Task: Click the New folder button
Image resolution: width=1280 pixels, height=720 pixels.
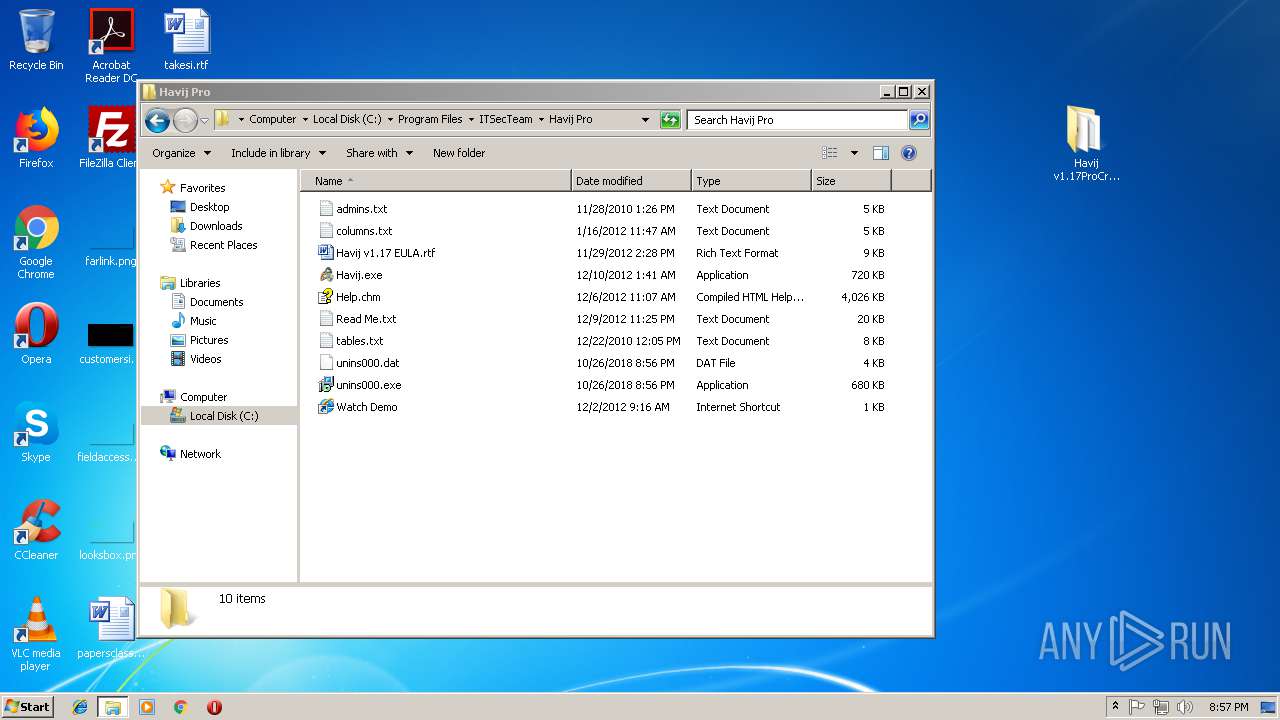Action: (459, 153)
